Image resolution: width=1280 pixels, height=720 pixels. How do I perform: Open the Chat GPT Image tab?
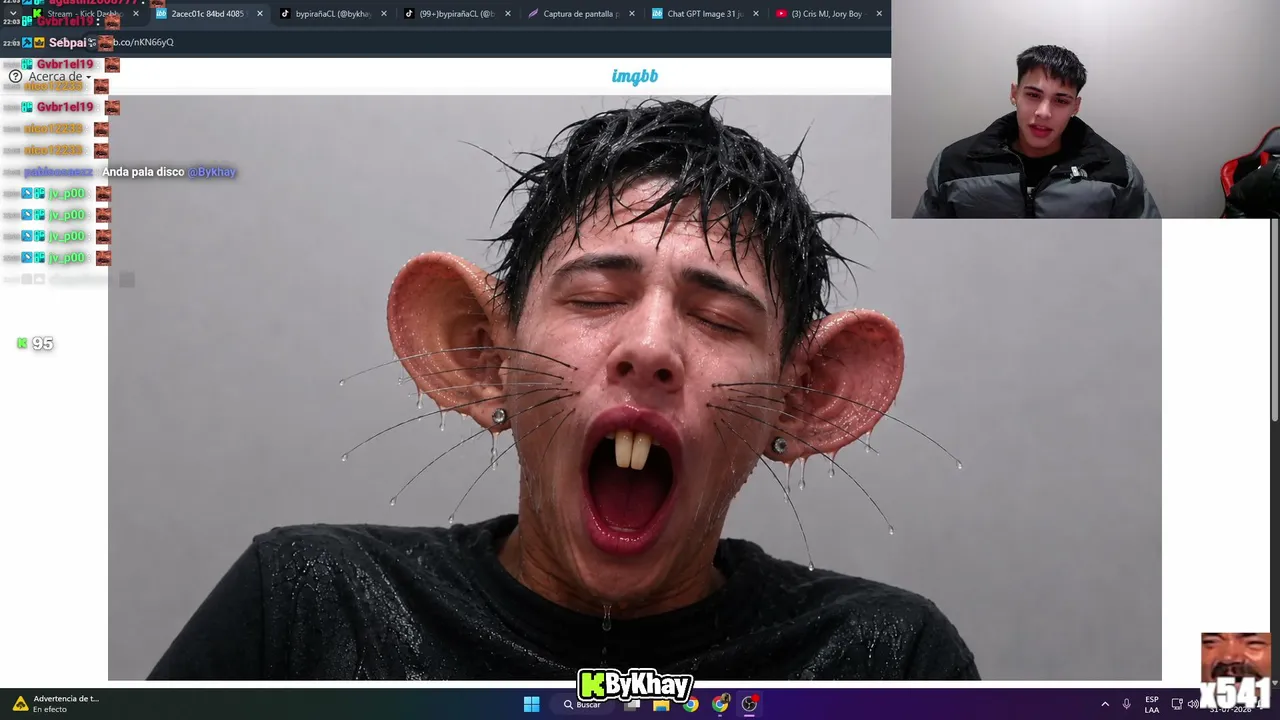(x=705, y=14)
